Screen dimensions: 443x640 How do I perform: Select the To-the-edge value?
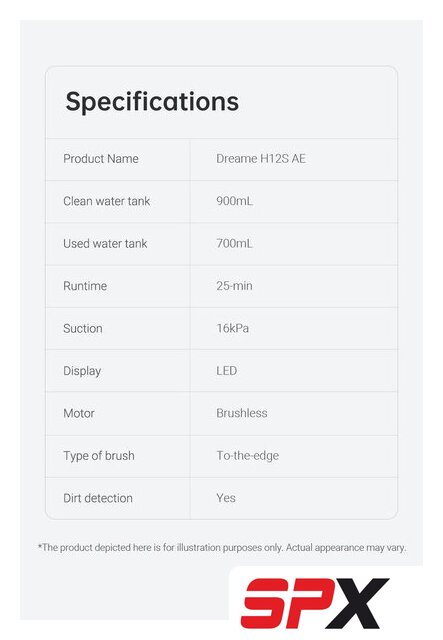247,456
